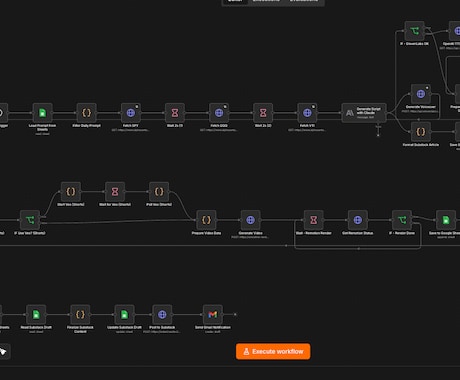Click the tool connector below Claude script node

coord(378,135)
